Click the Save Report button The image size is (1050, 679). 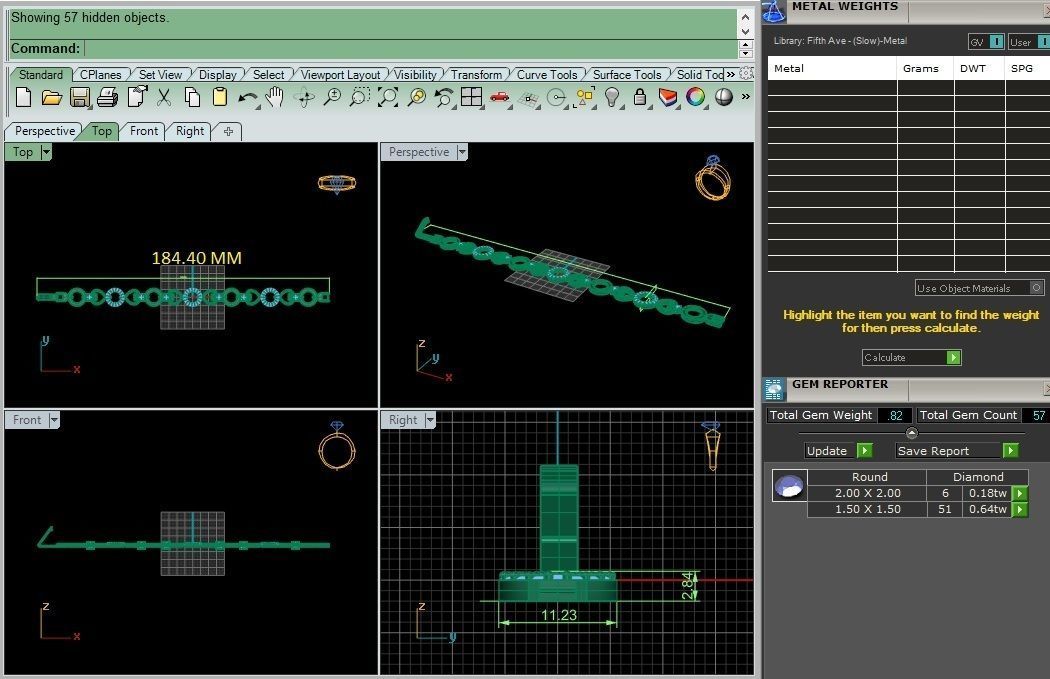coord(957,451)
